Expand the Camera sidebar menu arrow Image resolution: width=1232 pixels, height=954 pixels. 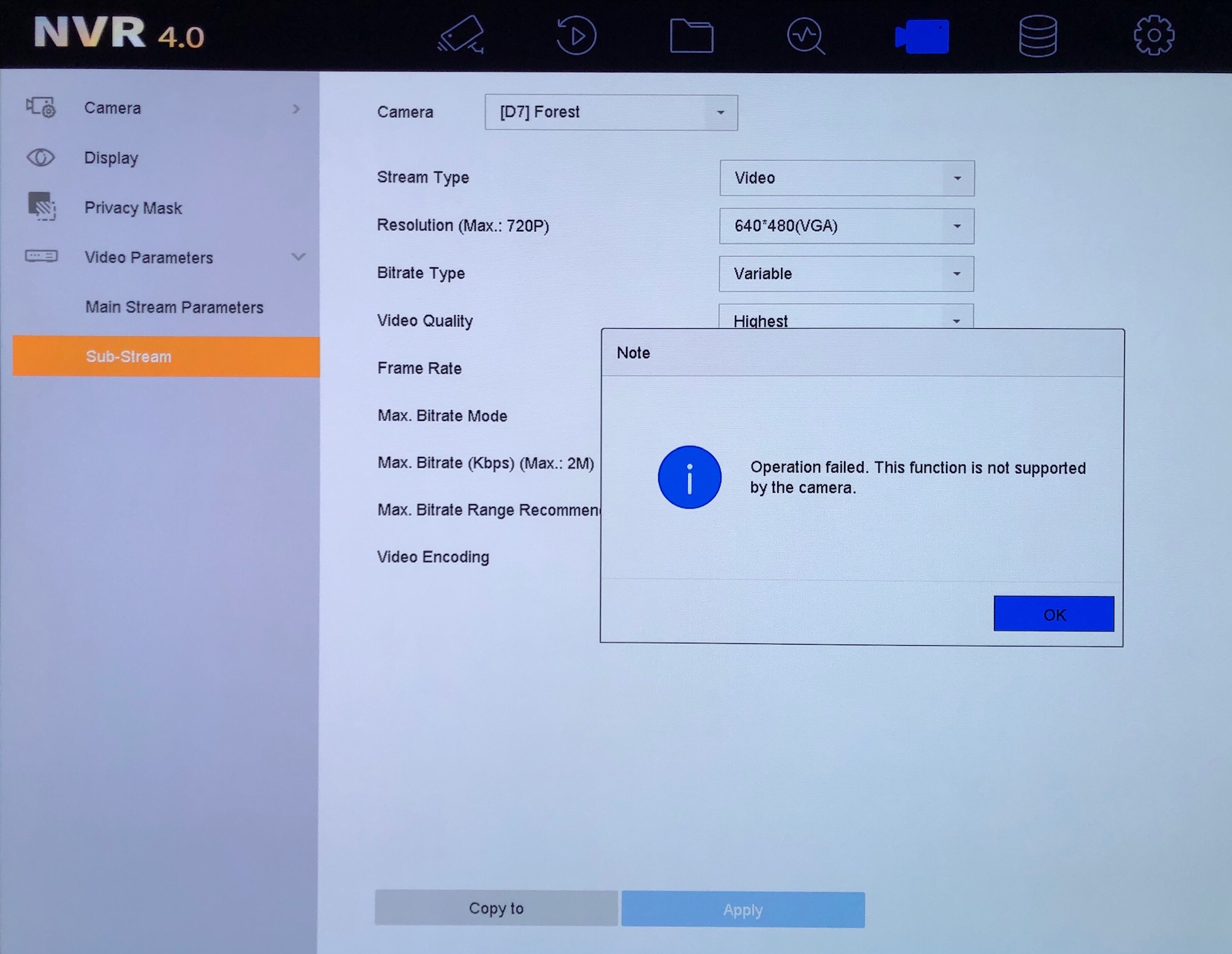tap(296, 108)
